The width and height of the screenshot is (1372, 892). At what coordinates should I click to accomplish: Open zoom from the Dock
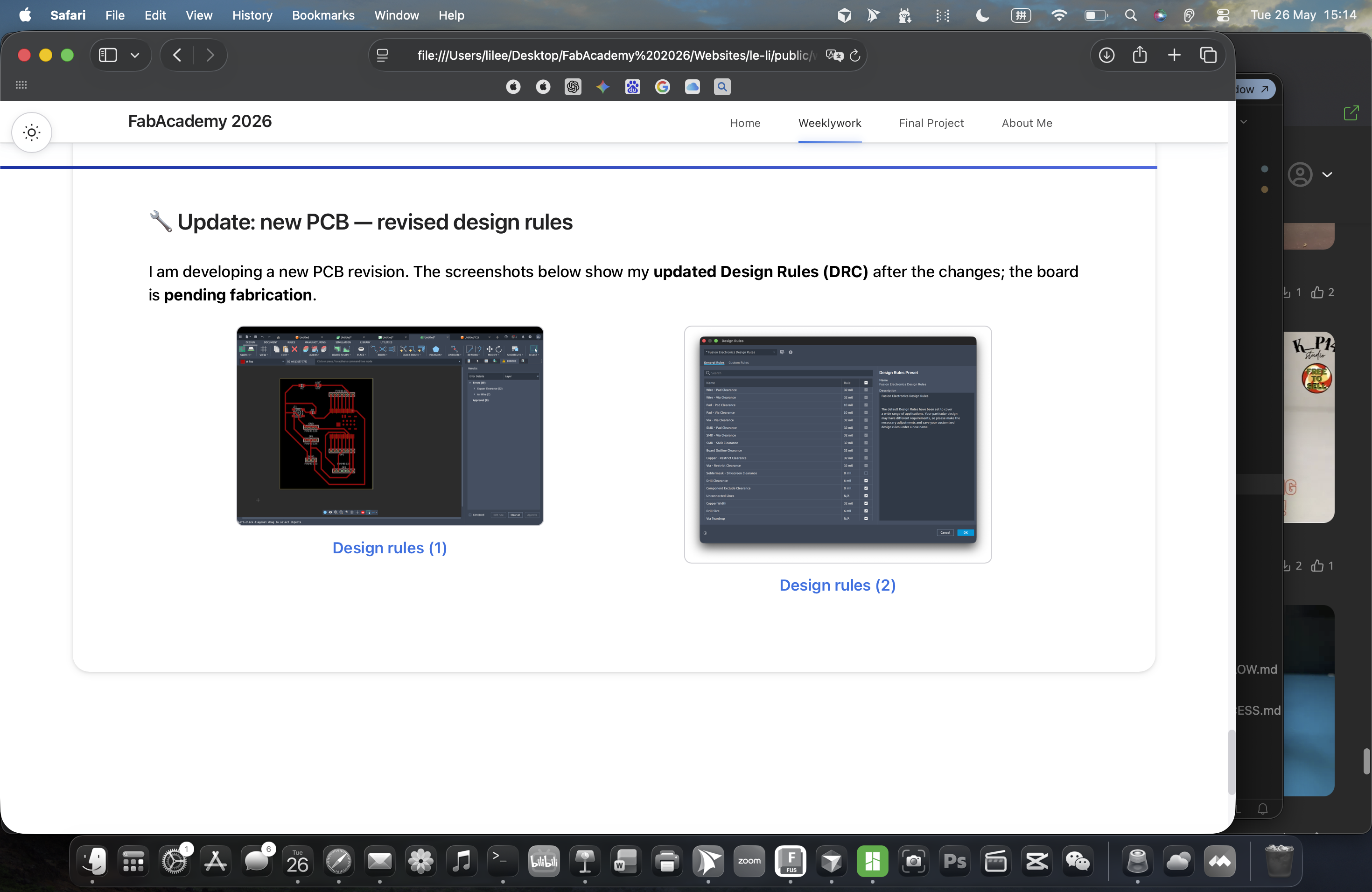(x=749, y=862)
